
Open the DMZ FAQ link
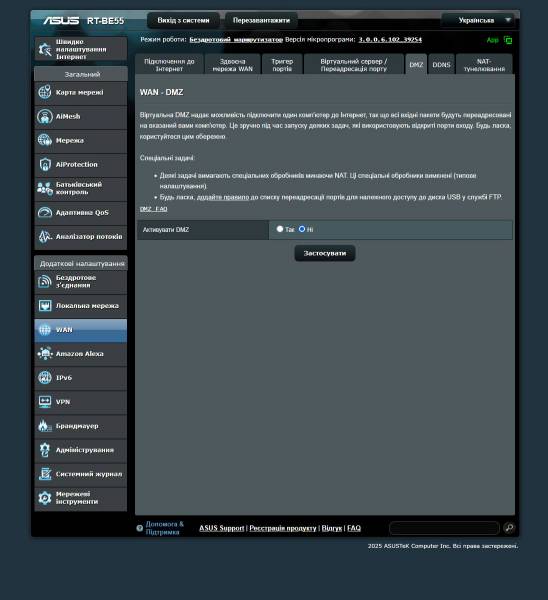pos(153,209)
